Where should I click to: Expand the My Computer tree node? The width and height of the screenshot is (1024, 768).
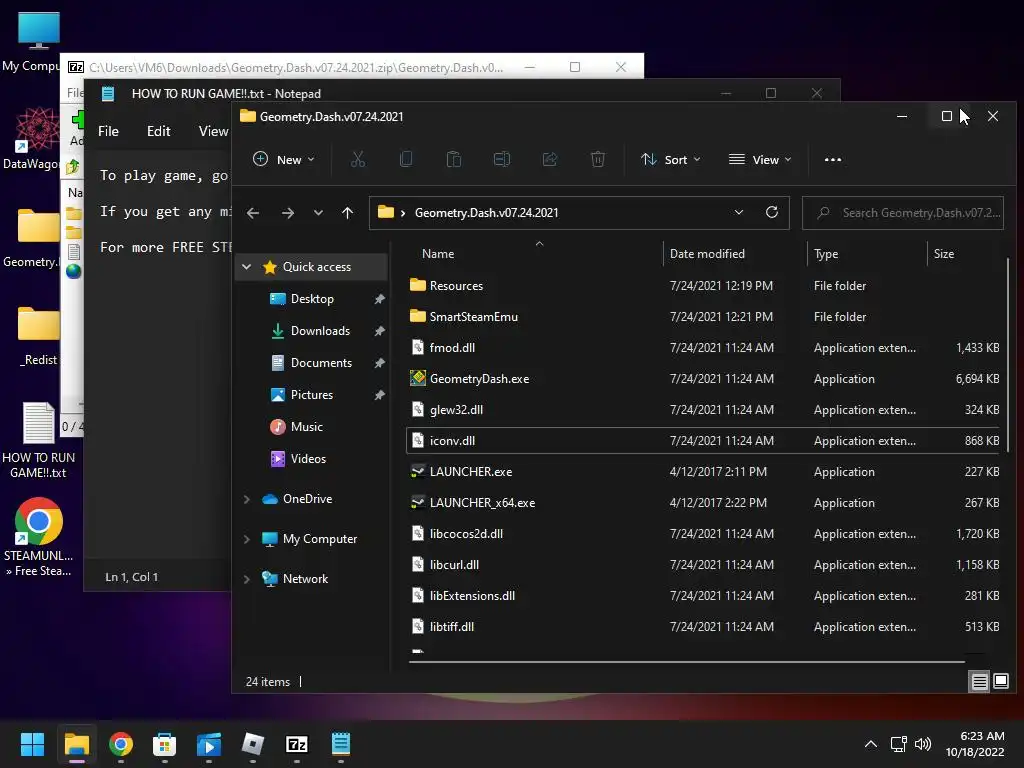[x=247, y=539]
